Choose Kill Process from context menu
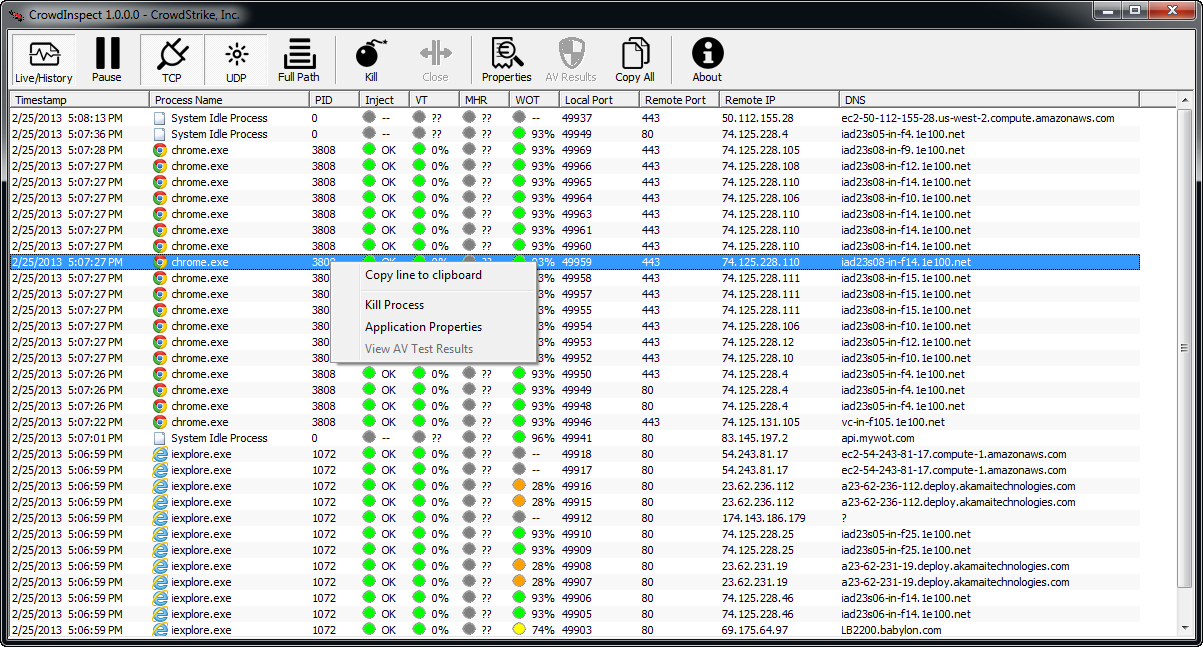1203x647 pixels. tap(394, 305)
